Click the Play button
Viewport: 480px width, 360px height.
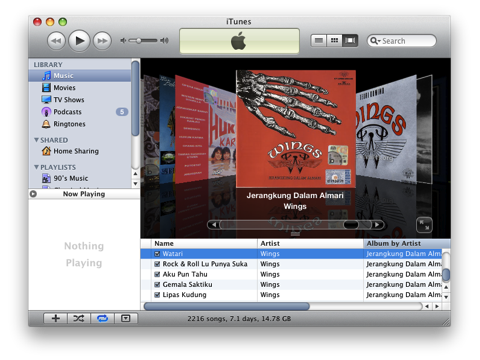point(79,41)
